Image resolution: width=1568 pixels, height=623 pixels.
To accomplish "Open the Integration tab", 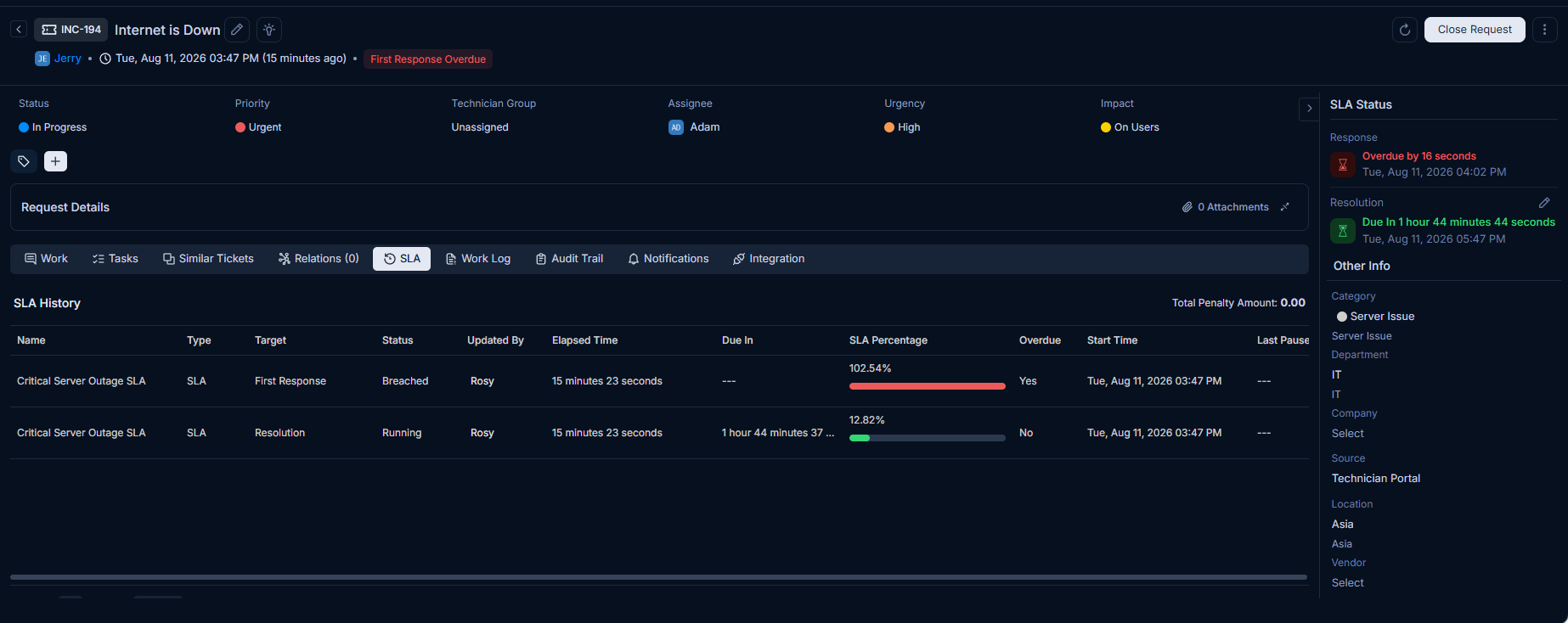I will pyautogui.click(x=769, y=259).
